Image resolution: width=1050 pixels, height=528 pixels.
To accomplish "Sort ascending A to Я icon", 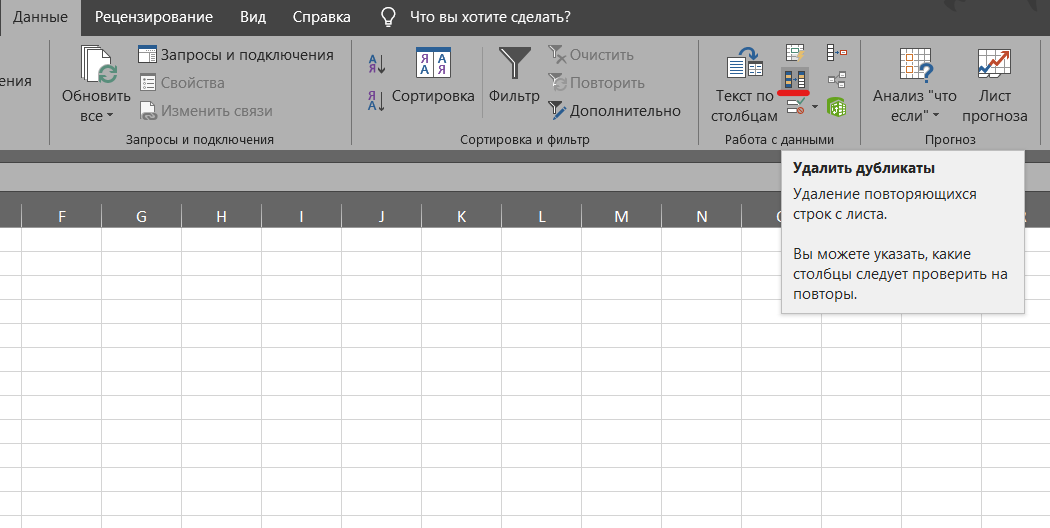I will (376, 64).
